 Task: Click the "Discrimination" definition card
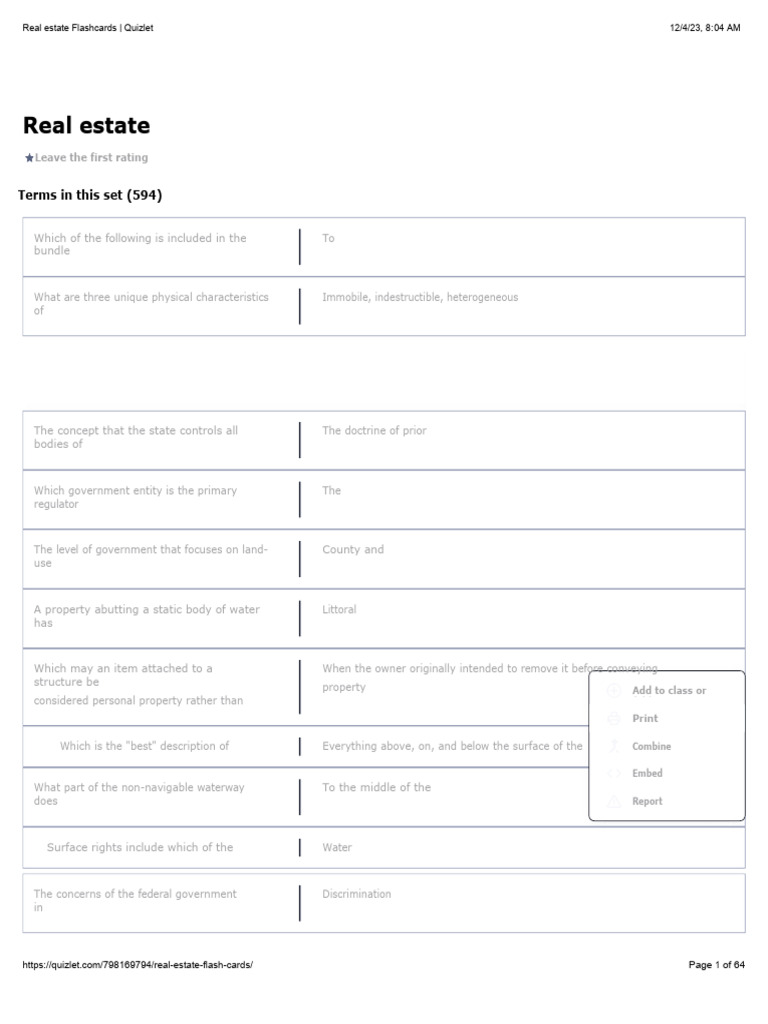click(357, 895)
